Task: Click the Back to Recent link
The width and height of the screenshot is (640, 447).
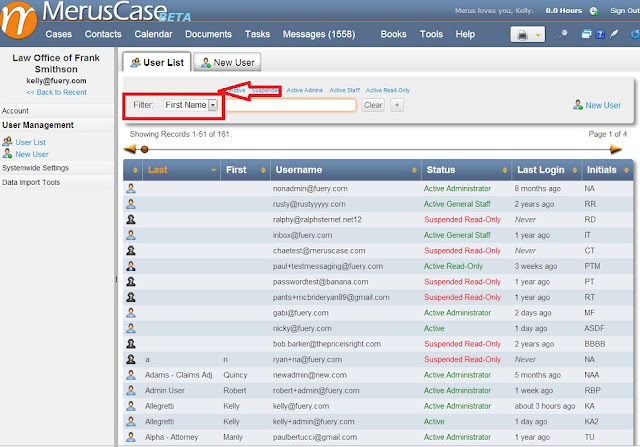Action: tap(56, 92)
